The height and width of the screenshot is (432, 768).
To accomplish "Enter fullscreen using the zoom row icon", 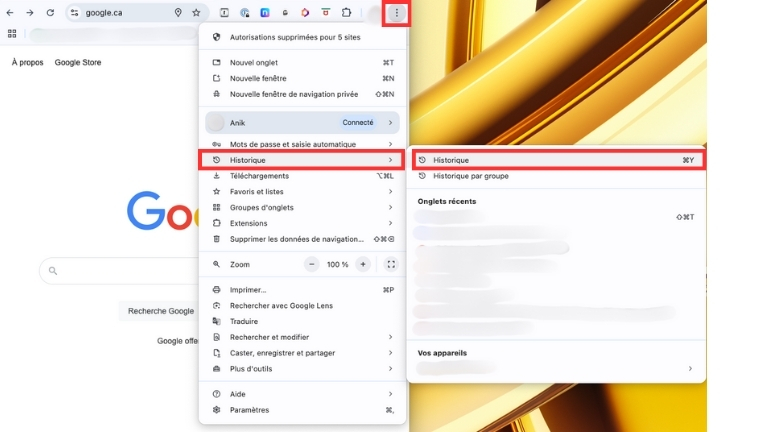I will 391,264.
